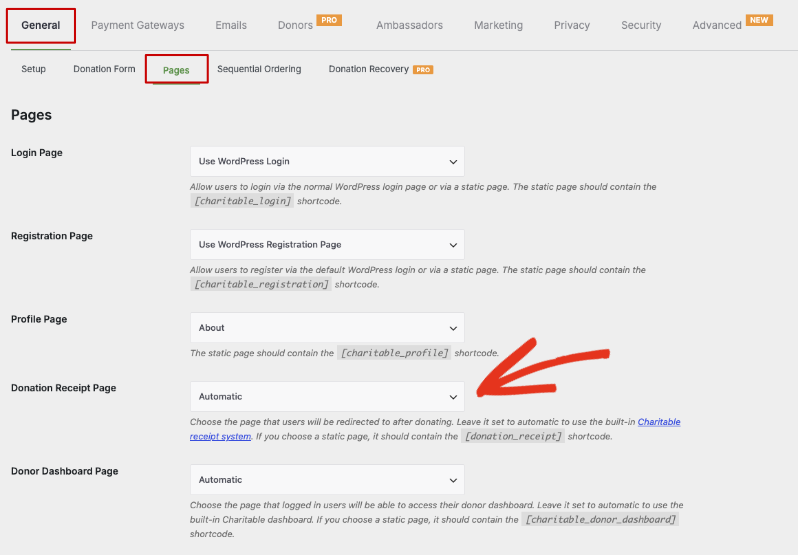Screen dimensions: 798x555
Task: Click the [charitable_profile] shortcode text
Action: click(394, 353)
